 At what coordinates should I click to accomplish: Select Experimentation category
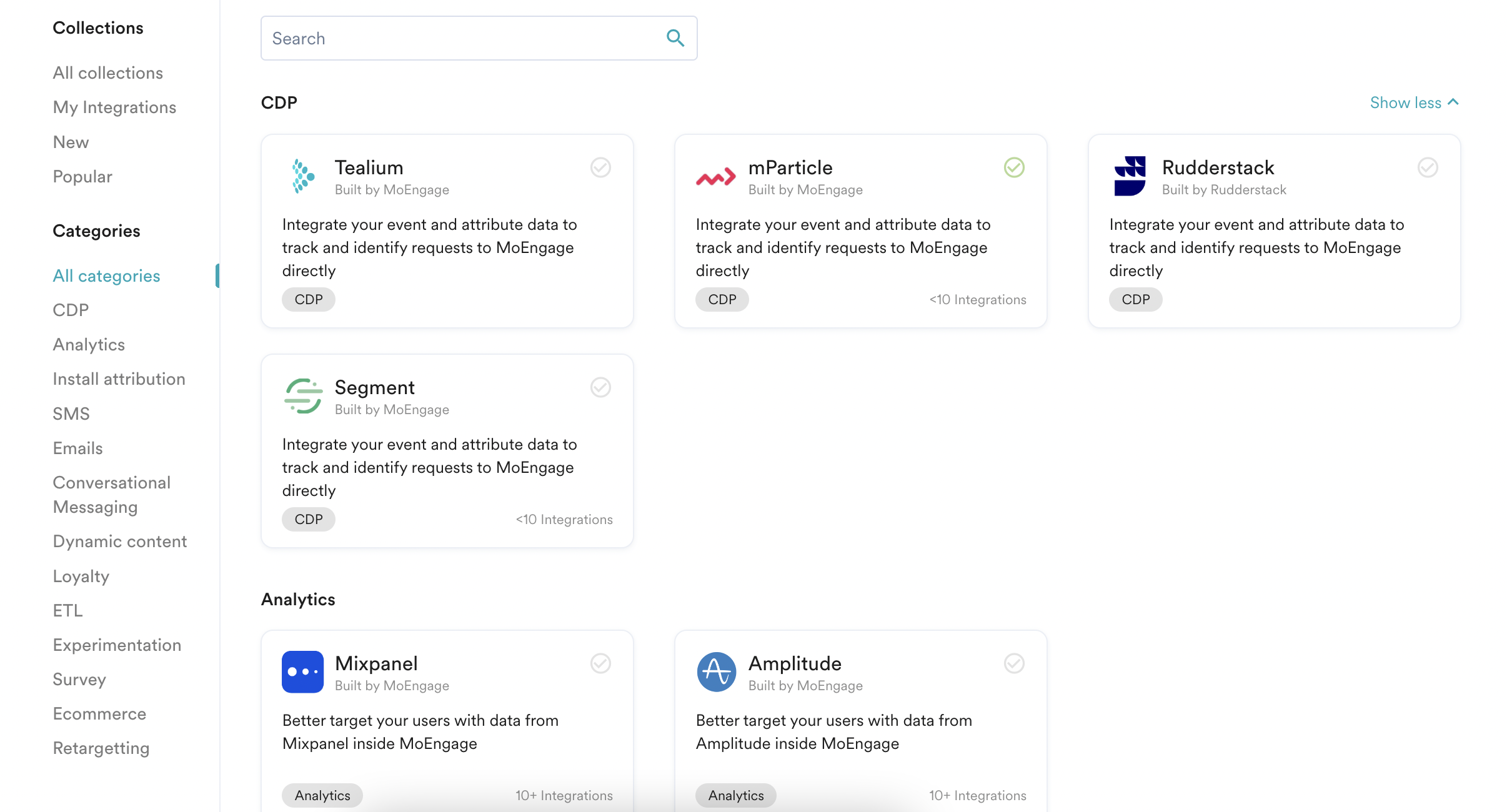117,645
